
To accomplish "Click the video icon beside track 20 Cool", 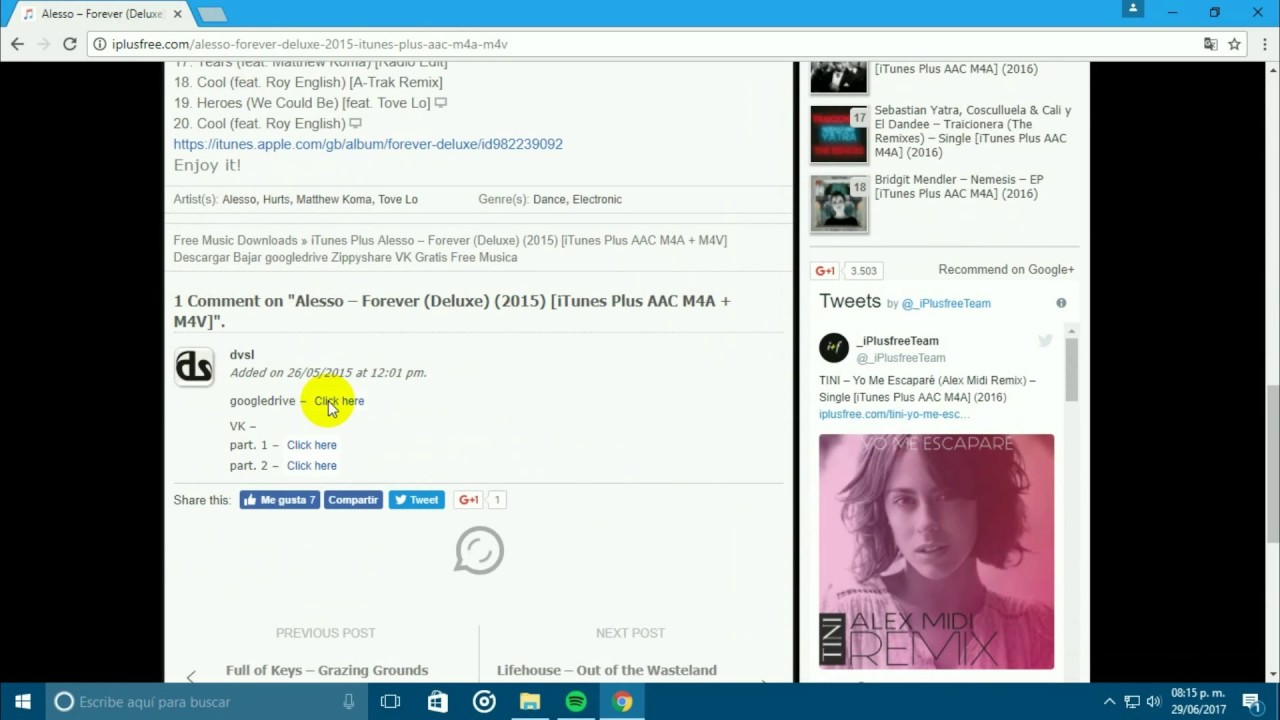I will (x=355, y=124).
